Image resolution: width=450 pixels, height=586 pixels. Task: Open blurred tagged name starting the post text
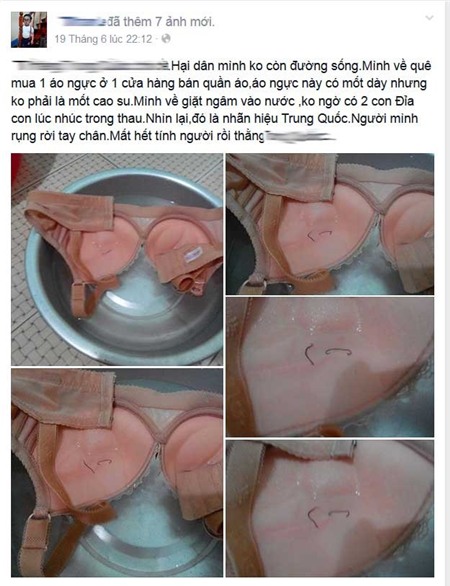pyautogui.click(x=91, y=66)
